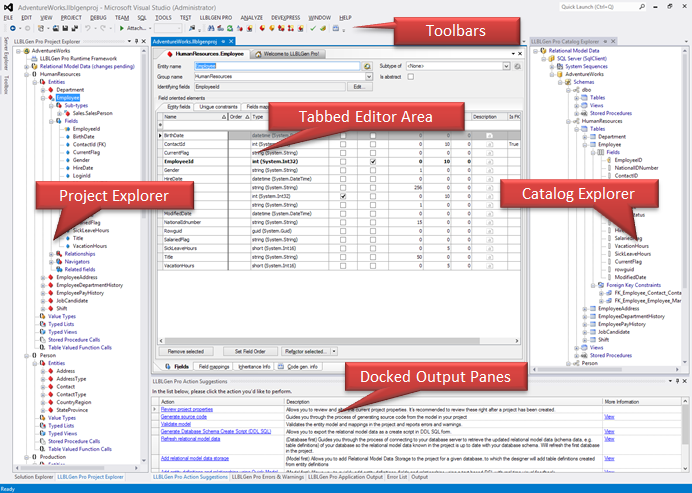
Task: Click the icon button next to Entity name field
Action: pos(367,66)
